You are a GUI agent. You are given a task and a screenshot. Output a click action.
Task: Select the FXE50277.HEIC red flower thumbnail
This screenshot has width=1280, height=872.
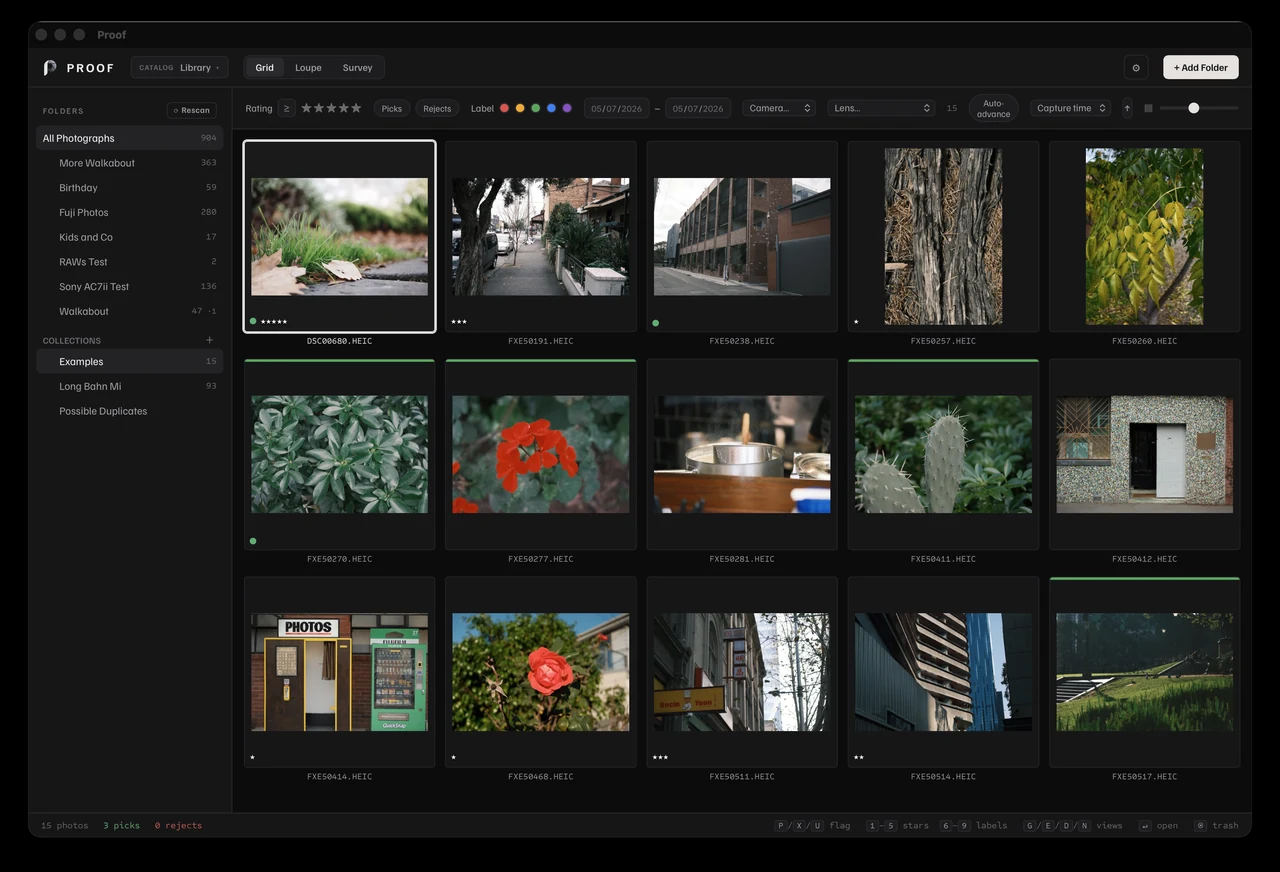(541, 454)
